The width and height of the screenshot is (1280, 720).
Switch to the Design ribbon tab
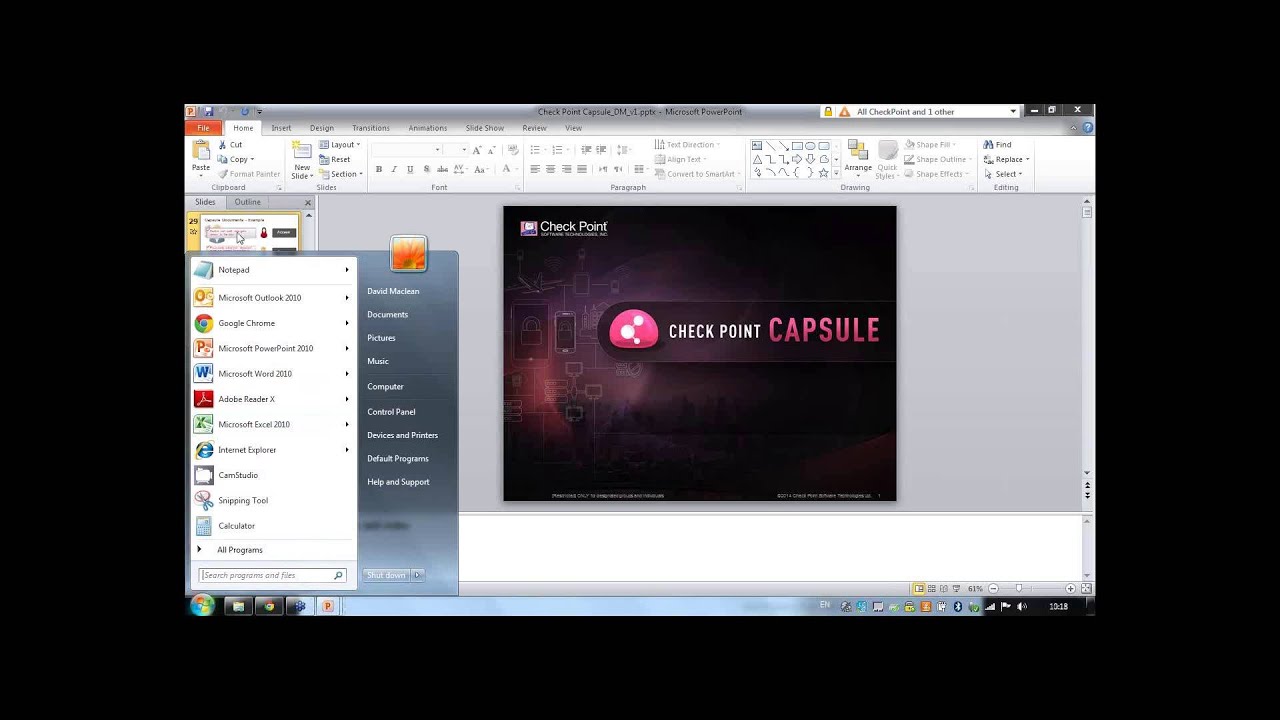point(322,128)
